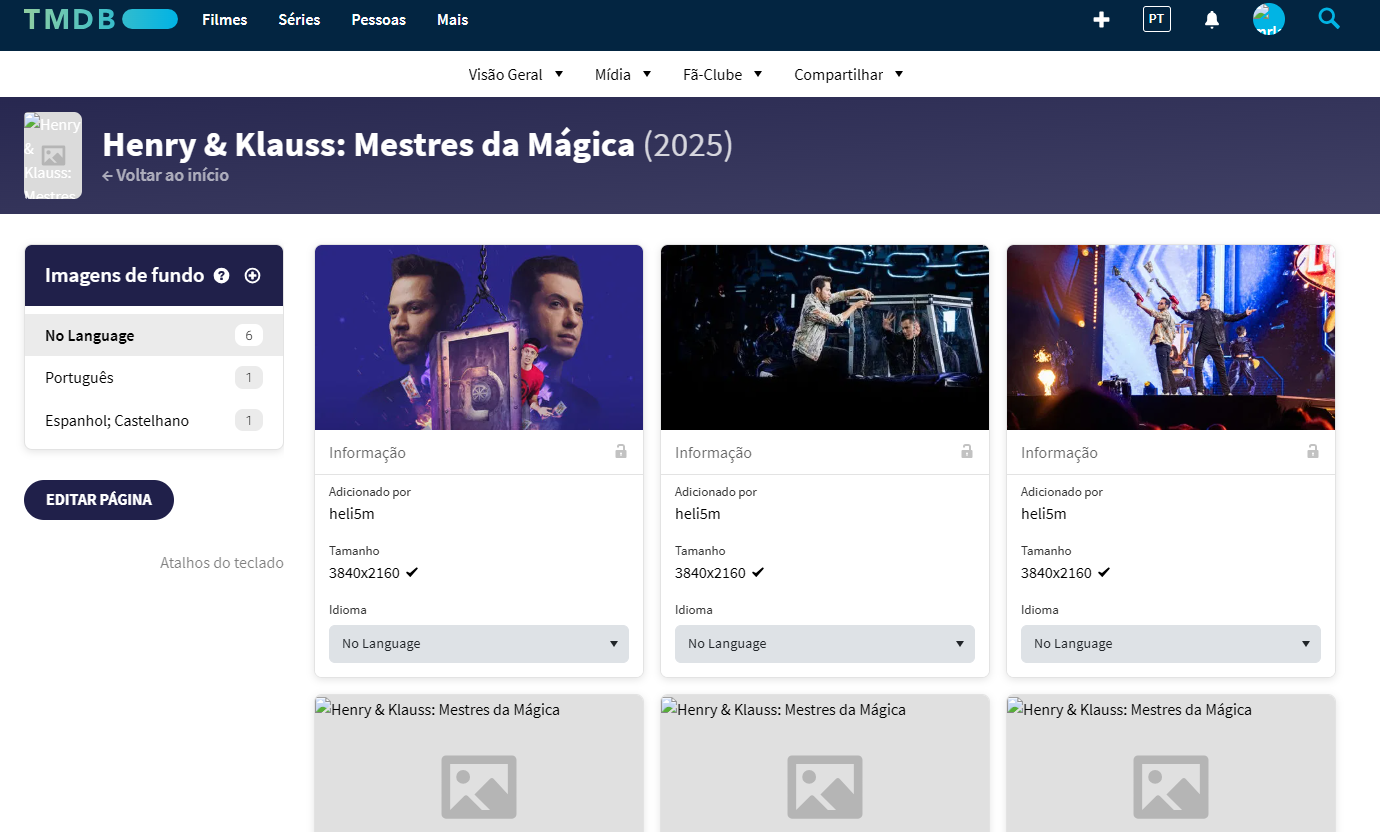Expand the Compartilhar dropdown

849,74
